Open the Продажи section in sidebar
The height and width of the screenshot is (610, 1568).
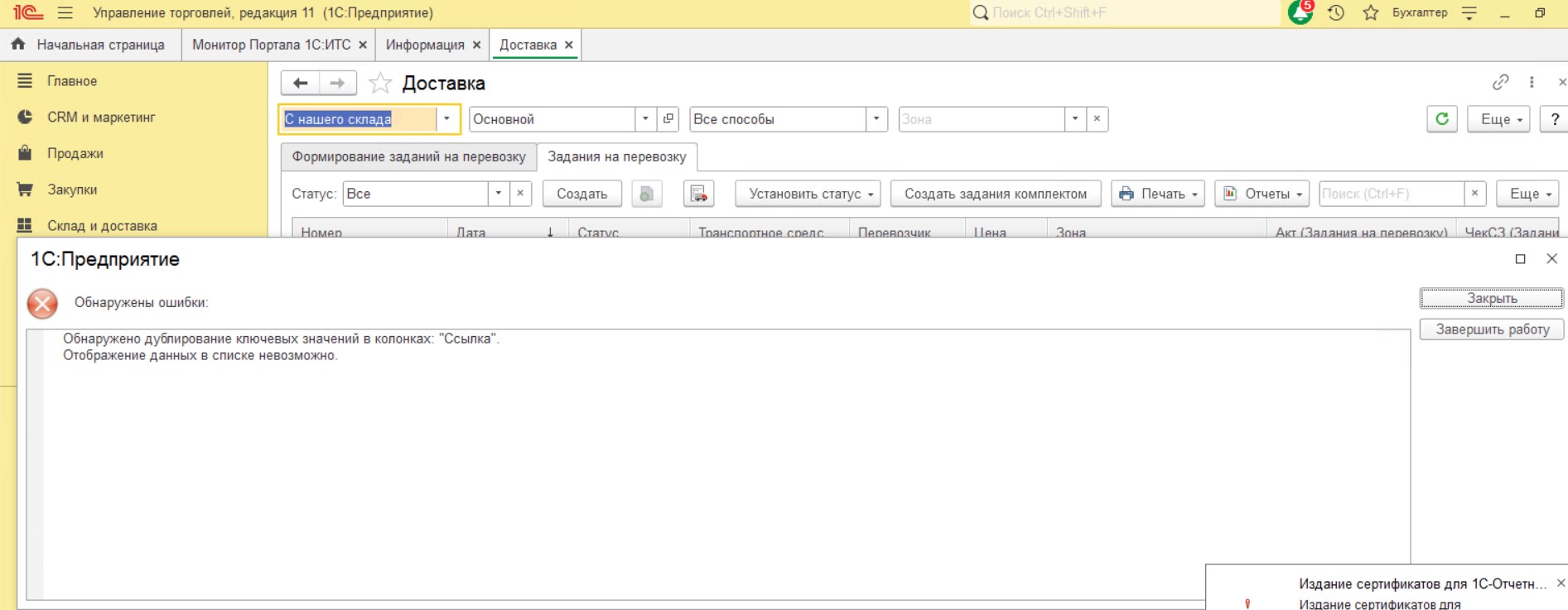(x=75, y=153)
